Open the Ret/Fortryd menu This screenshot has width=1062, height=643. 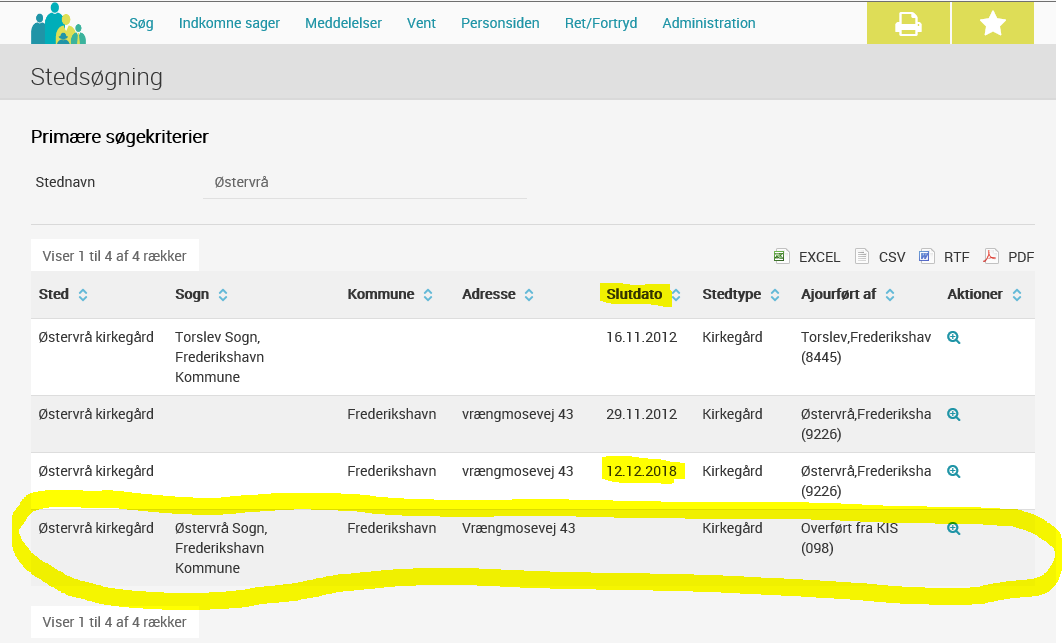pos(601,23)
